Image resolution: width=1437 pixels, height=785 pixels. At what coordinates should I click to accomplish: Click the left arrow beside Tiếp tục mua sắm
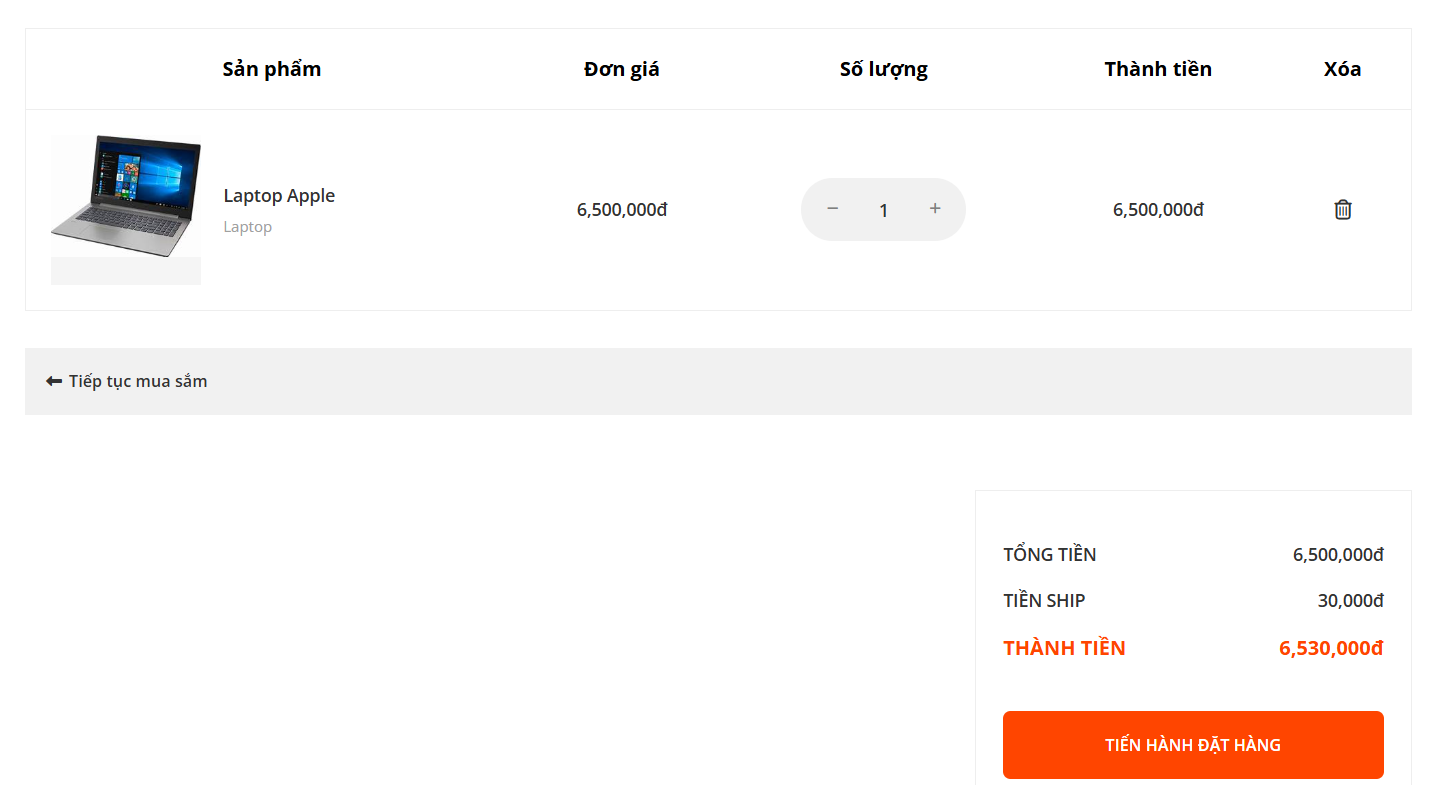pyautogui.click(x=54, y=381)
